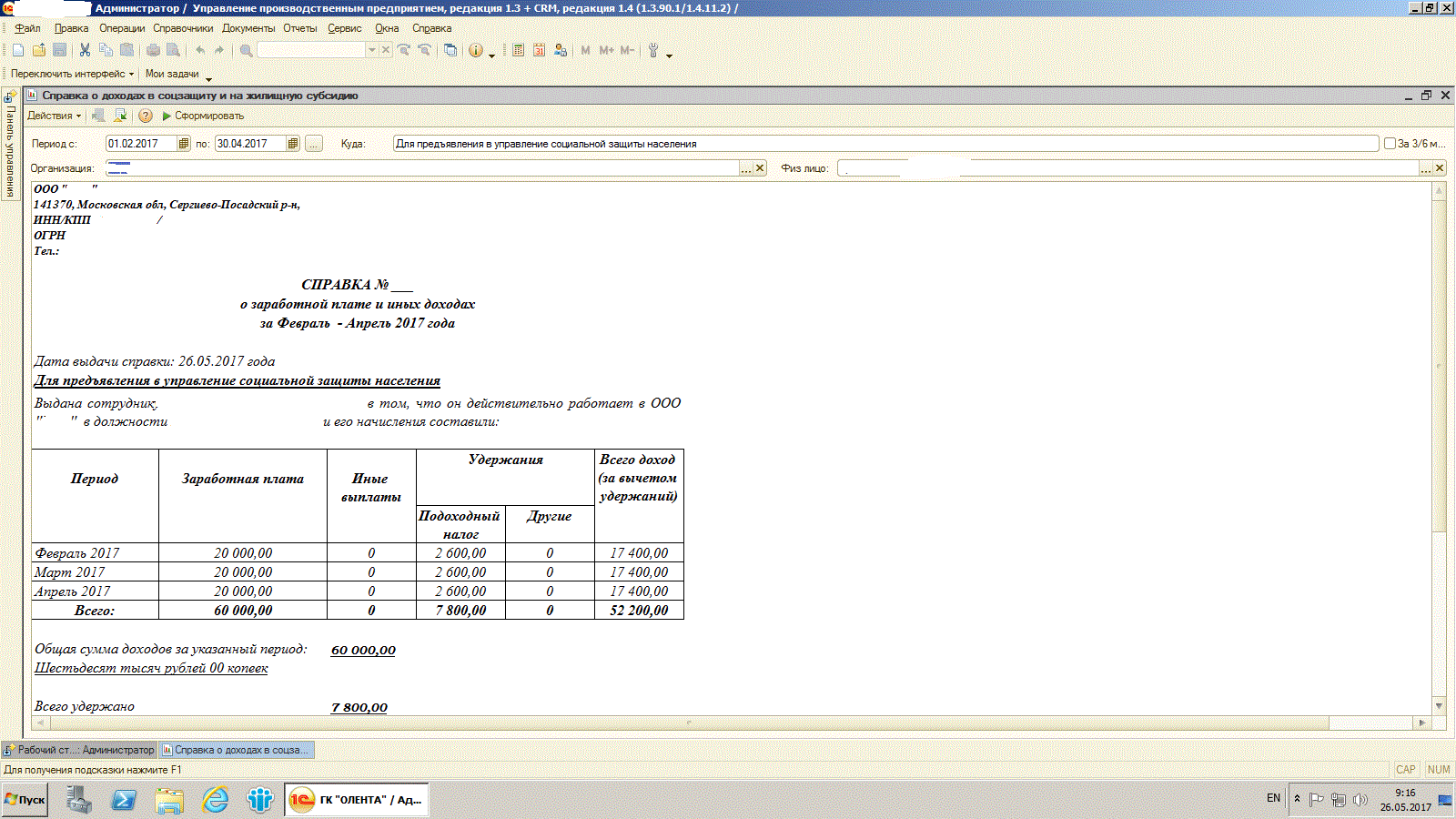
Task: Click the new document icon
Action: pos(18,50)
